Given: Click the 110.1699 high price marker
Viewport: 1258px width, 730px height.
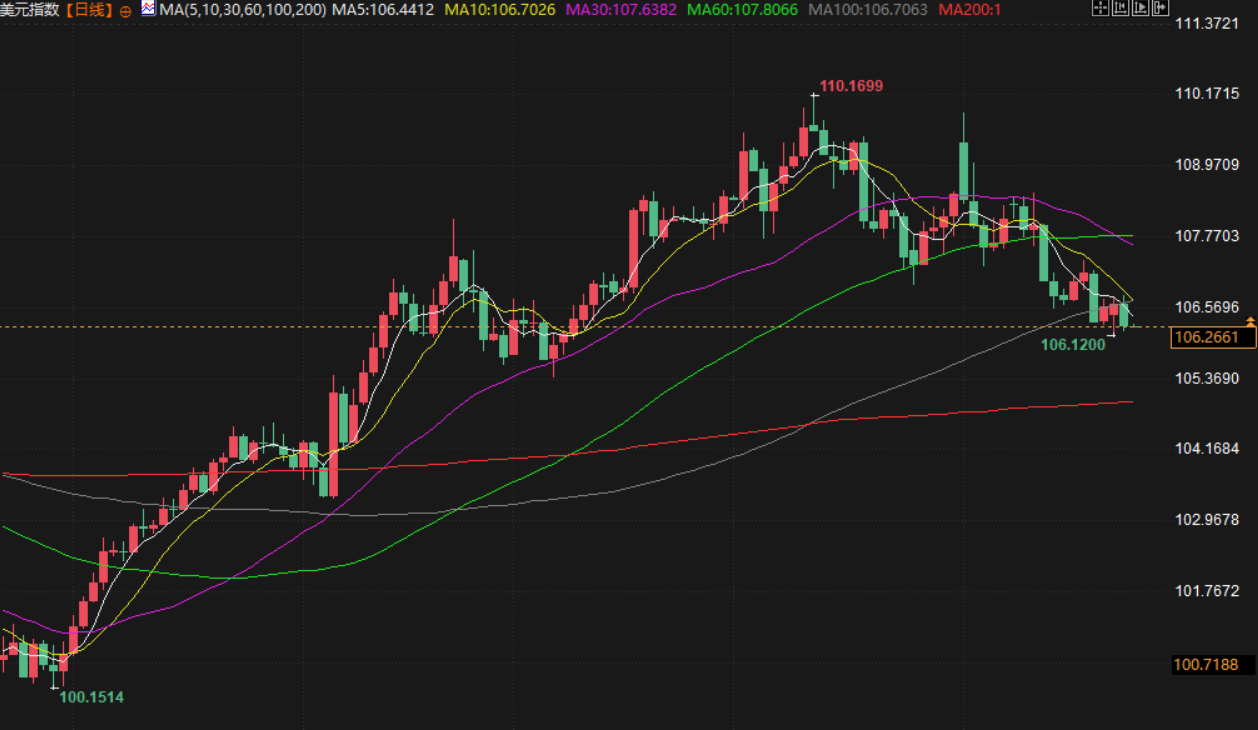Looking at the screenshot, I should click(x=851, y=86).
